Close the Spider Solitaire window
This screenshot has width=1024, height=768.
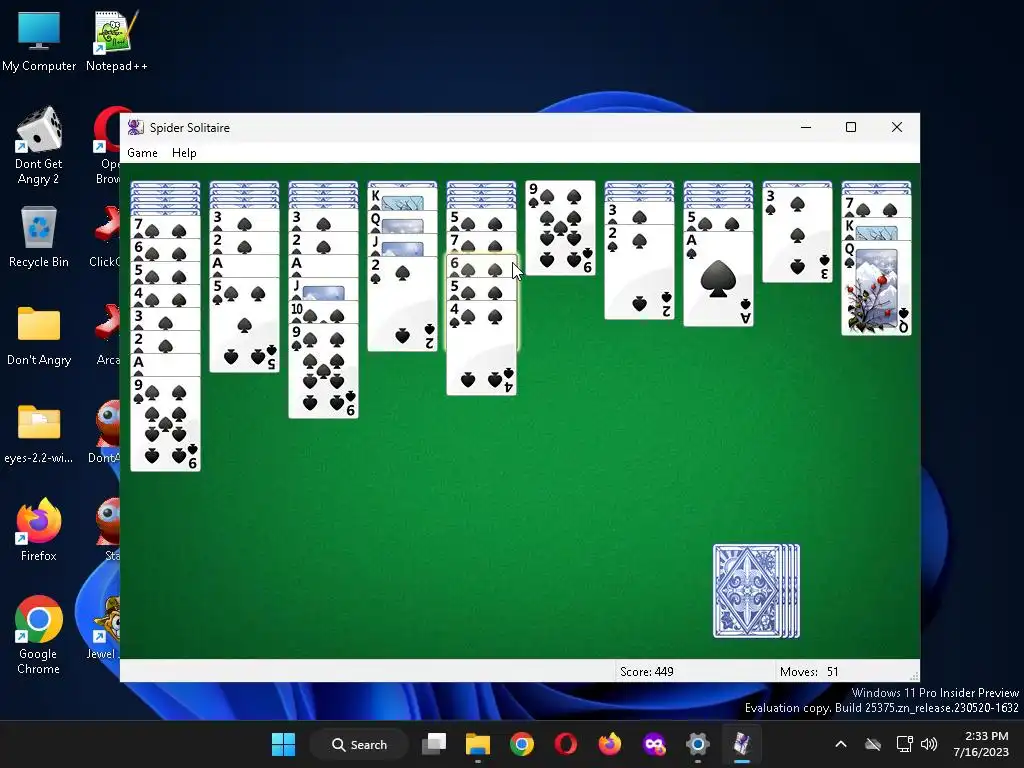point(897,127)
